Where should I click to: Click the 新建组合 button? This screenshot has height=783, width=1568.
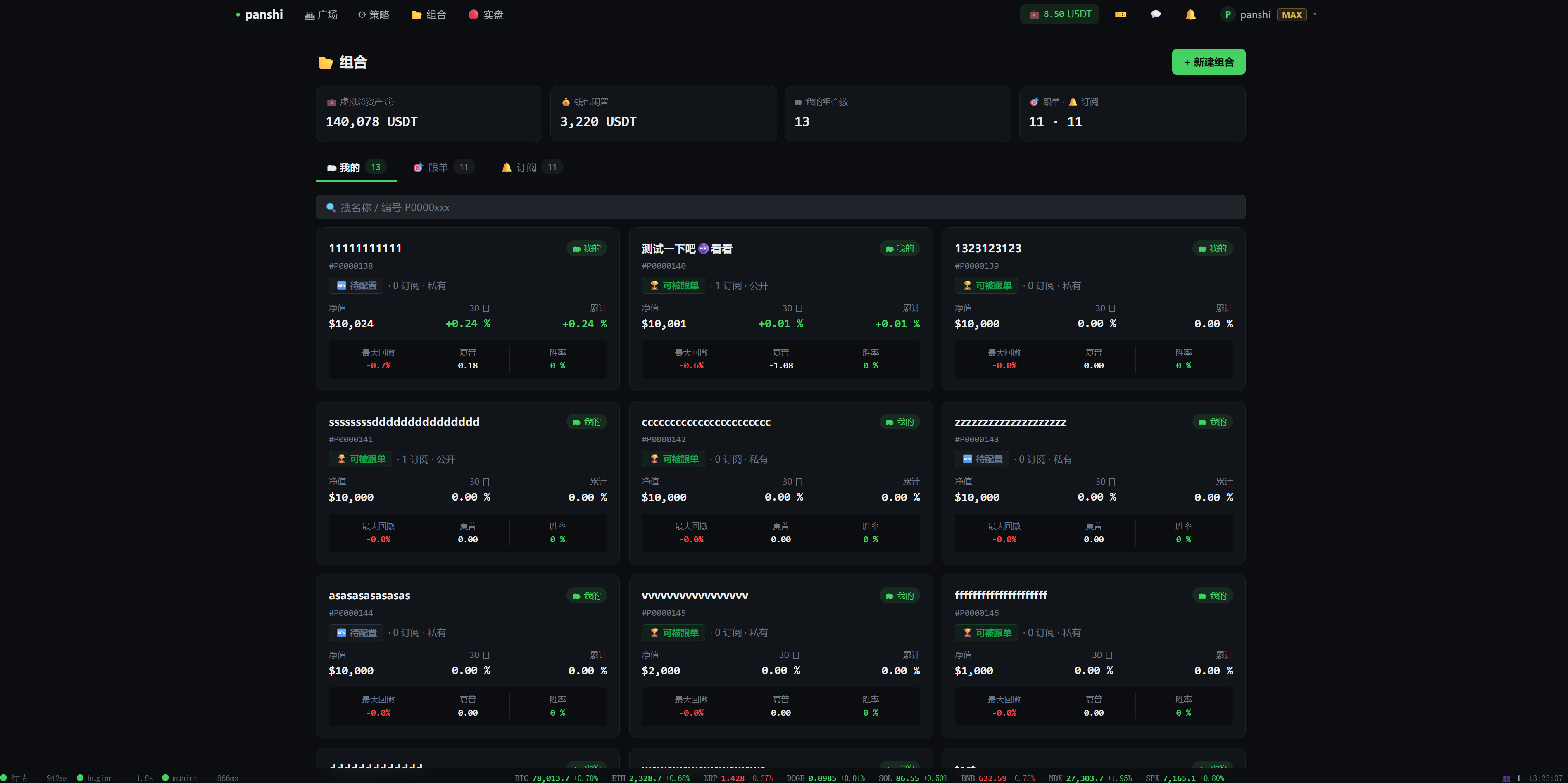pos(1208,62)
